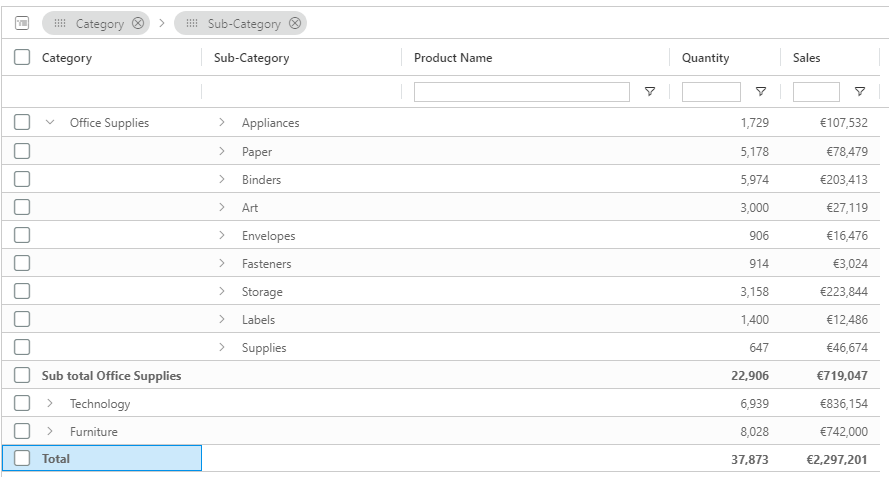889x477 pixels.
Task: Remove the Sub-Category grouping chip
Action: 294,23
